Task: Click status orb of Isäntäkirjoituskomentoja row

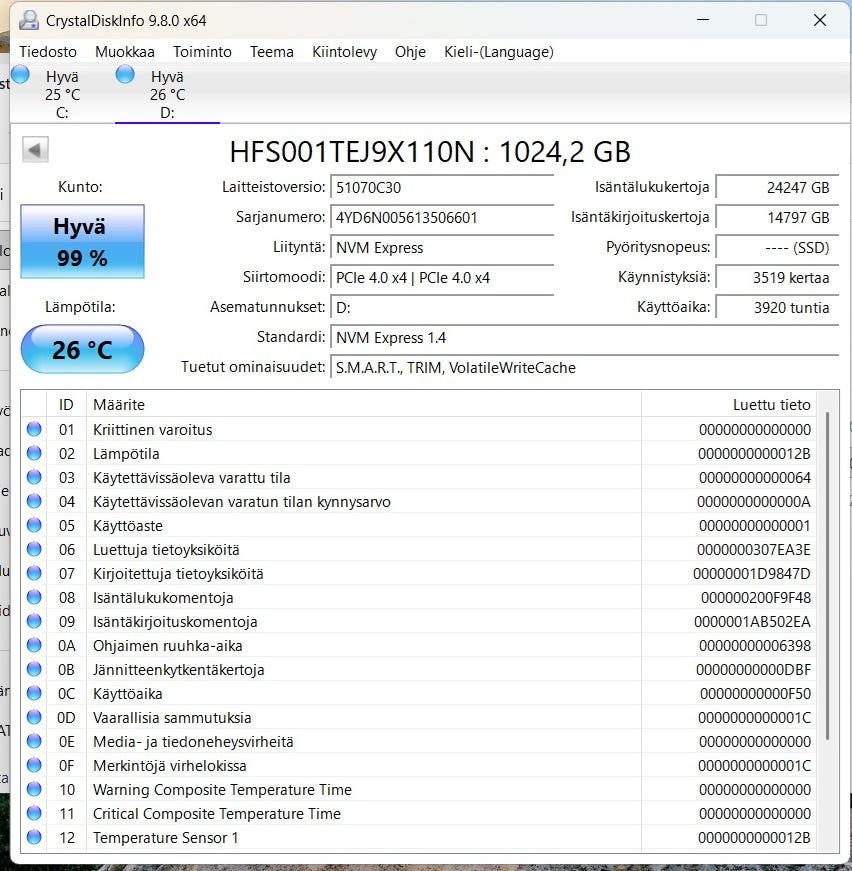Action: [34, 621]
